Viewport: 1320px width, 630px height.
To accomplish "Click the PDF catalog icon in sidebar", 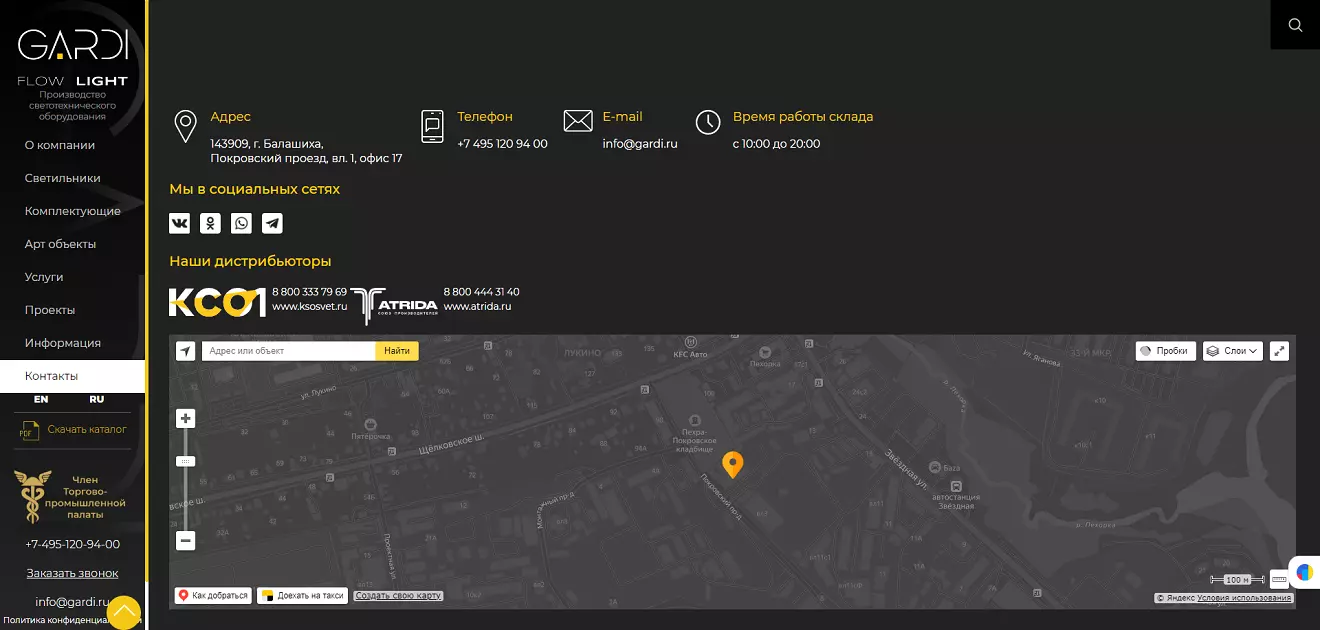I will point(28,430).
